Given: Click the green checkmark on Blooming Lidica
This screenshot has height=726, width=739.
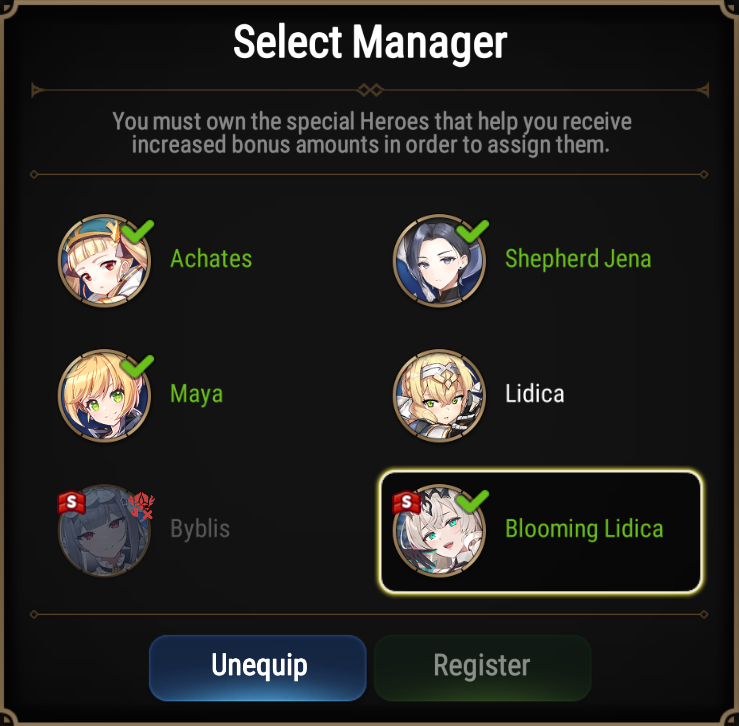Looking at the screenshot, I should [472, 501].
